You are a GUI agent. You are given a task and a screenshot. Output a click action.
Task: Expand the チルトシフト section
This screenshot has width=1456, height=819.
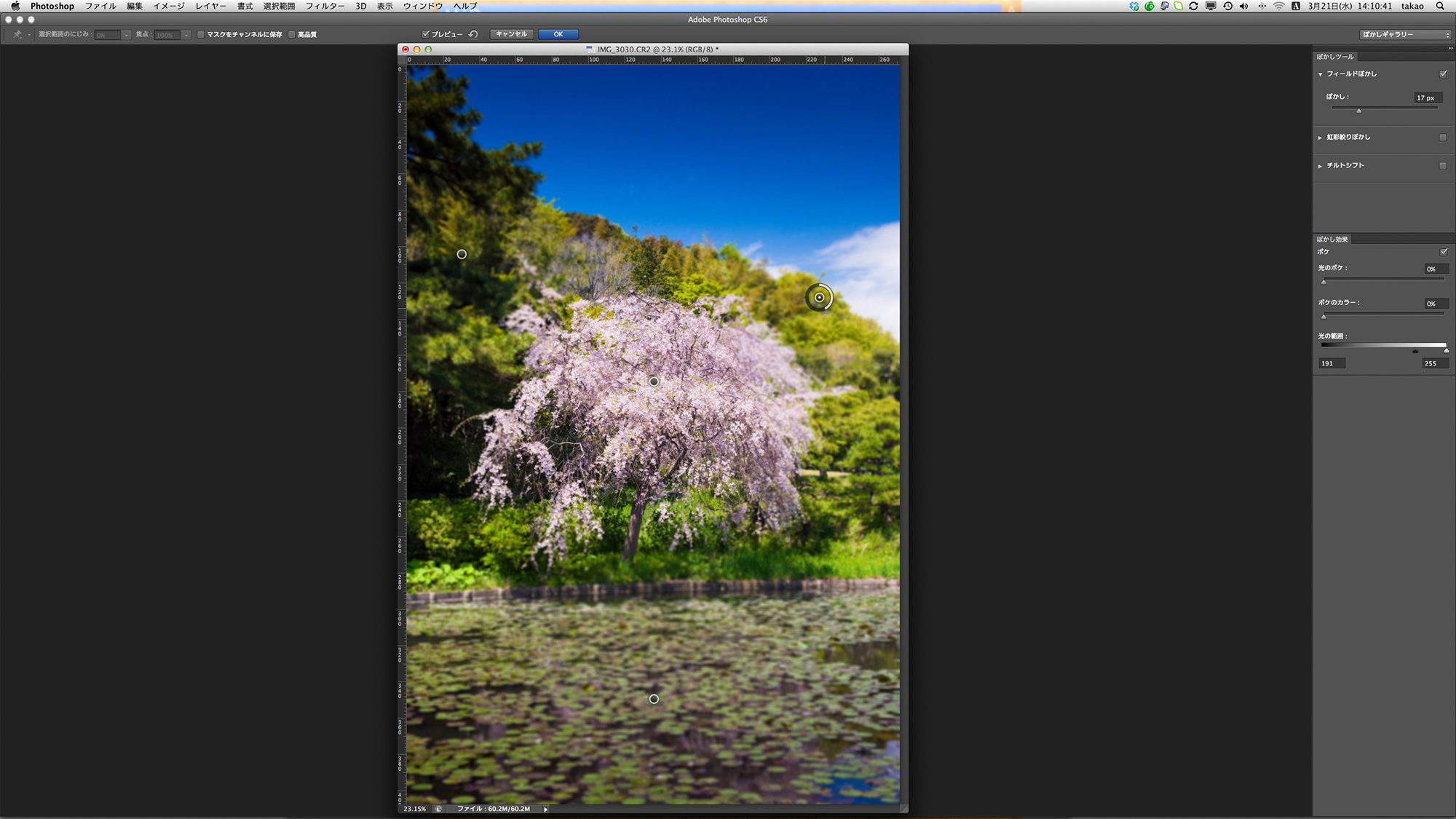click(x=1320, y=166)
